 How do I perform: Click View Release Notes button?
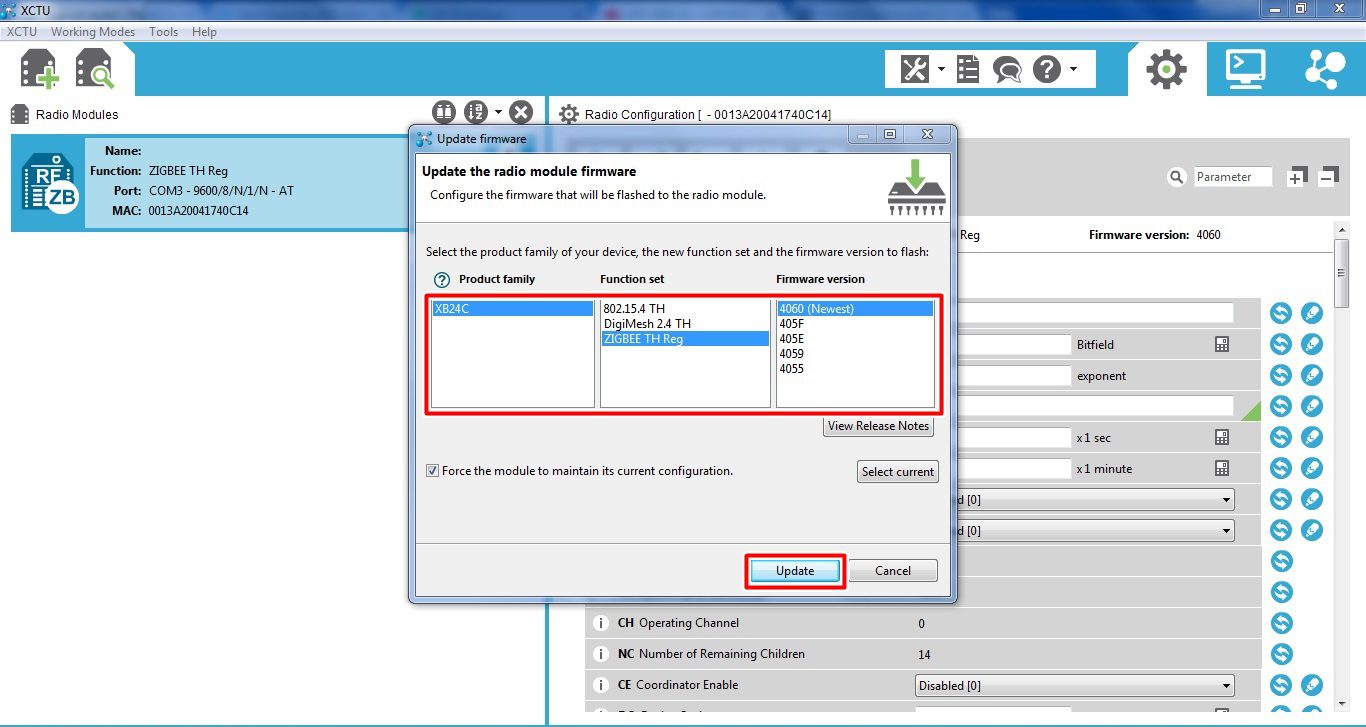click(x=878, y=426)
